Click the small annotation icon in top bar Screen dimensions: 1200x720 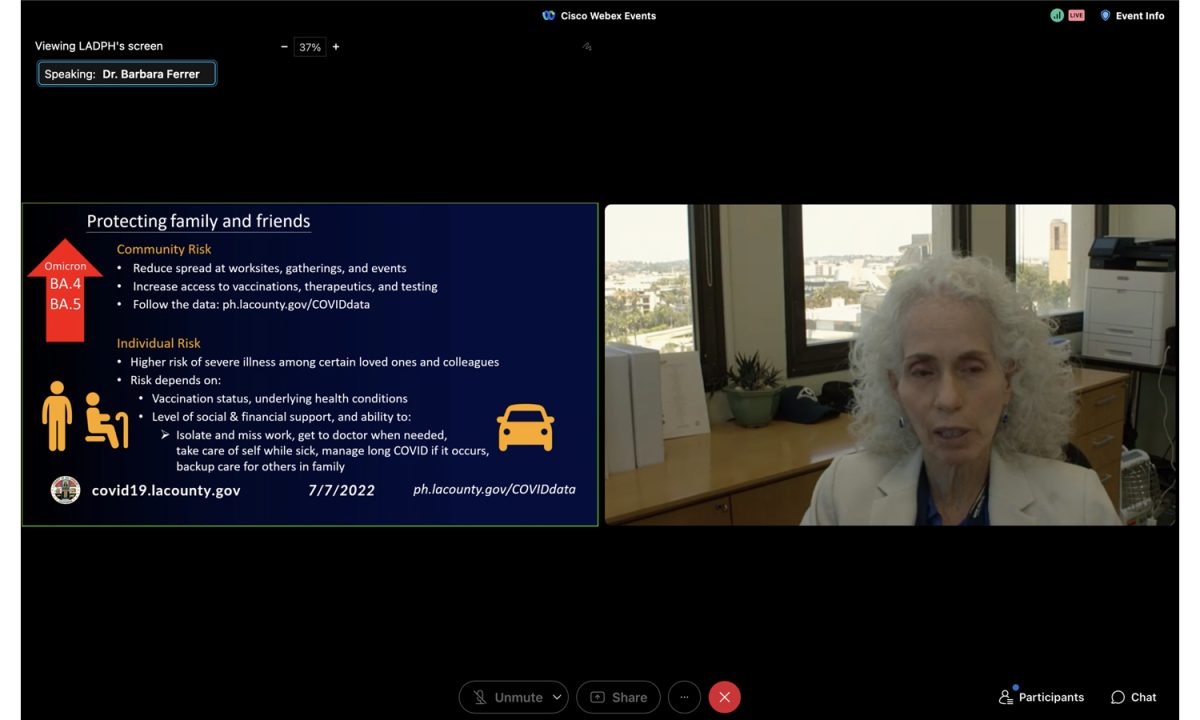(x=587, y=46)
